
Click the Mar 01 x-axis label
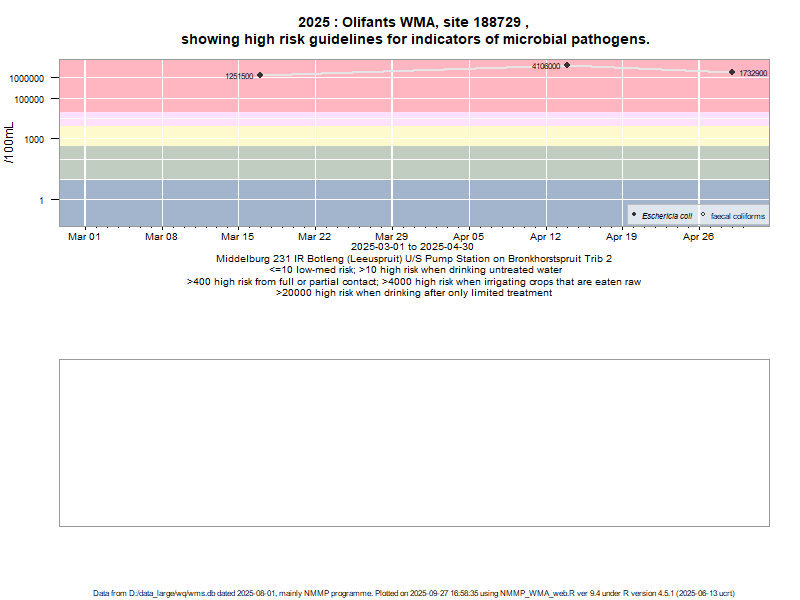click(84, 237)
